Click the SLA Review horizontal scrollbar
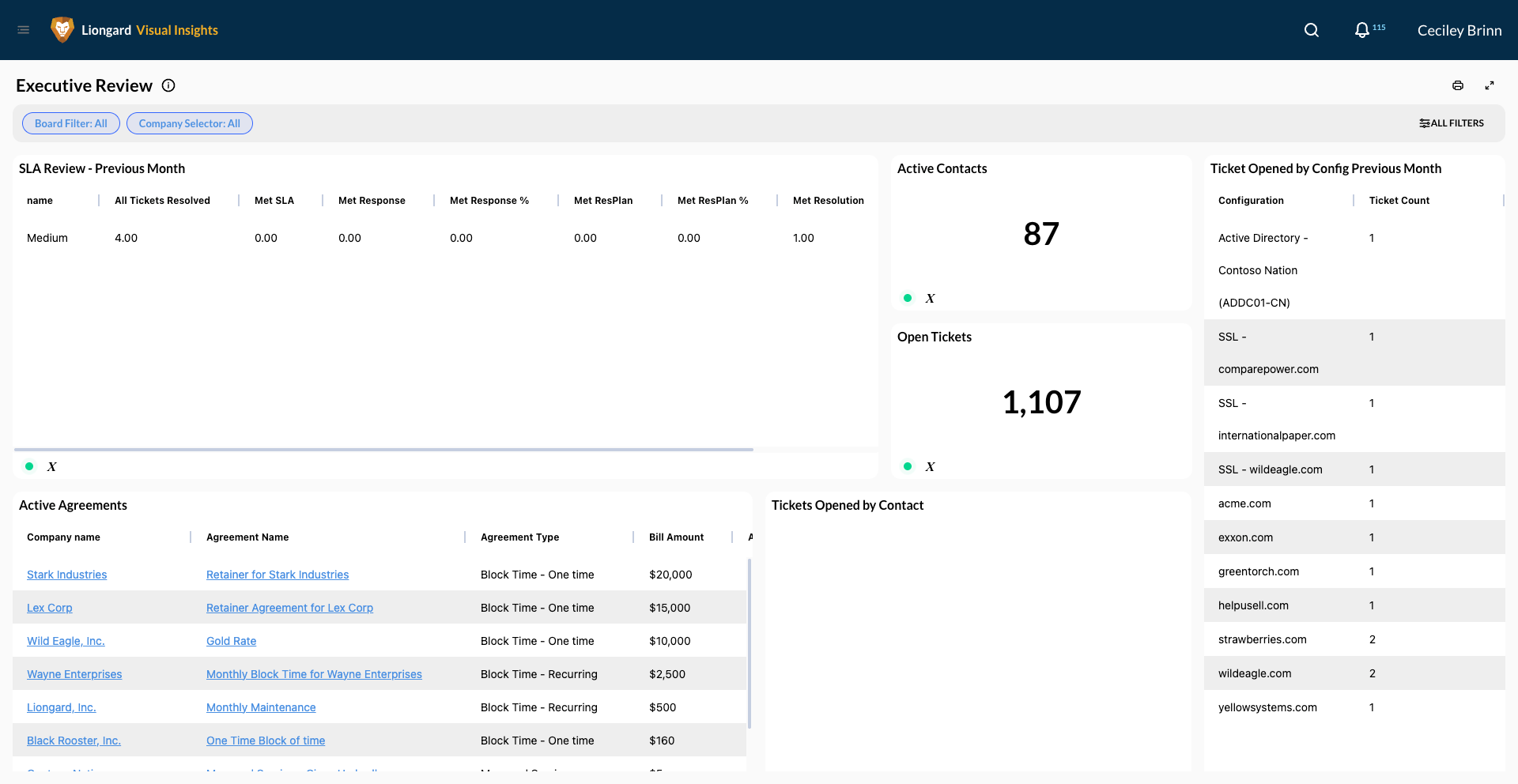The height and width of the screenshot is (784, 1518). click(383, 450)
